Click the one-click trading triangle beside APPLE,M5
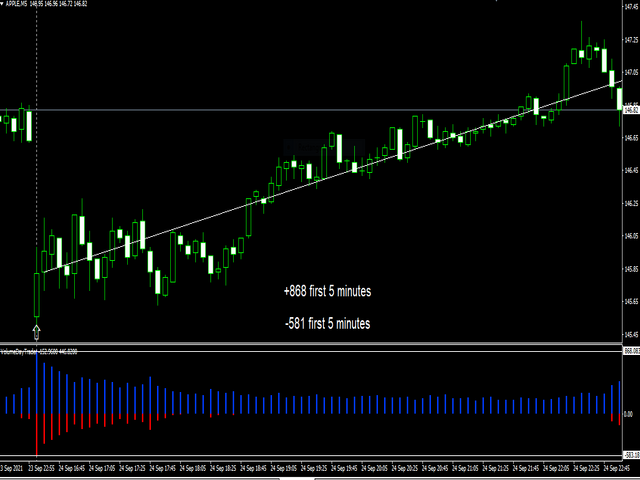 2,4
